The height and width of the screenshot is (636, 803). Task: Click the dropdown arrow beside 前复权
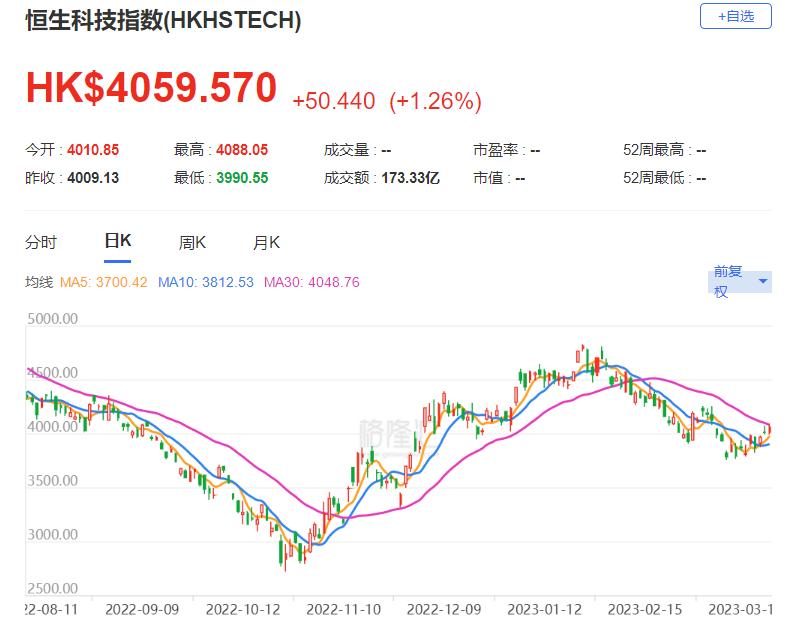tap(763, 282)
